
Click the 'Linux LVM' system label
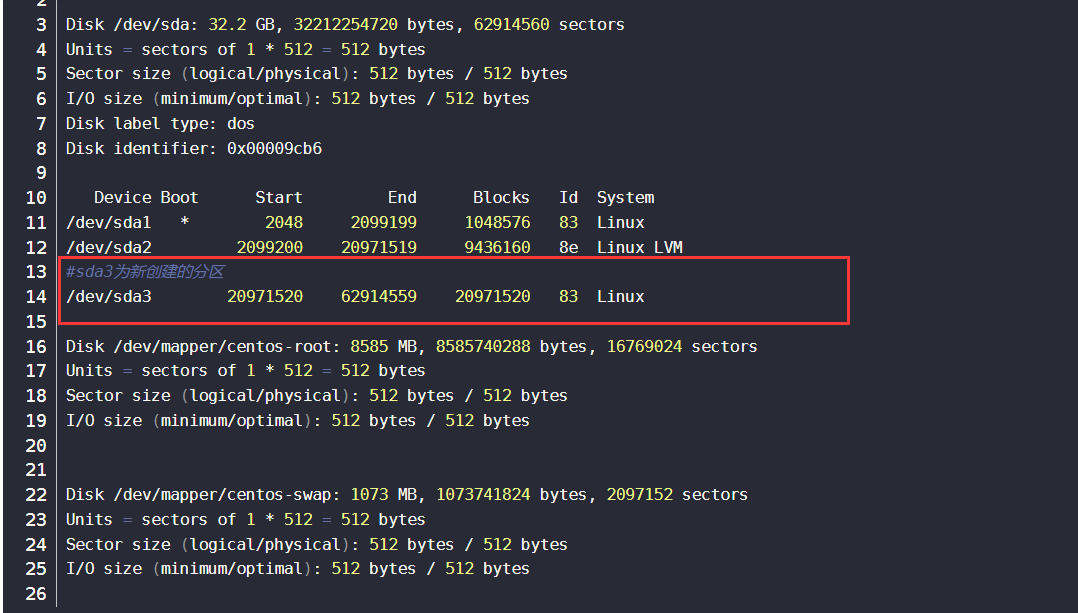point(639,247)
